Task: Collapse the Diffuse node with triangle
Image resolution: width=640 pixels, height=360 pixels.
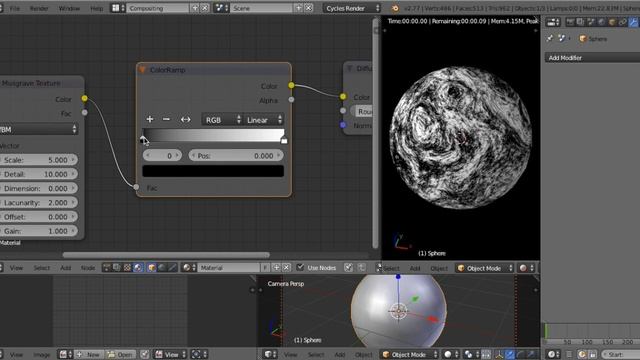Action: coord(350,69)
